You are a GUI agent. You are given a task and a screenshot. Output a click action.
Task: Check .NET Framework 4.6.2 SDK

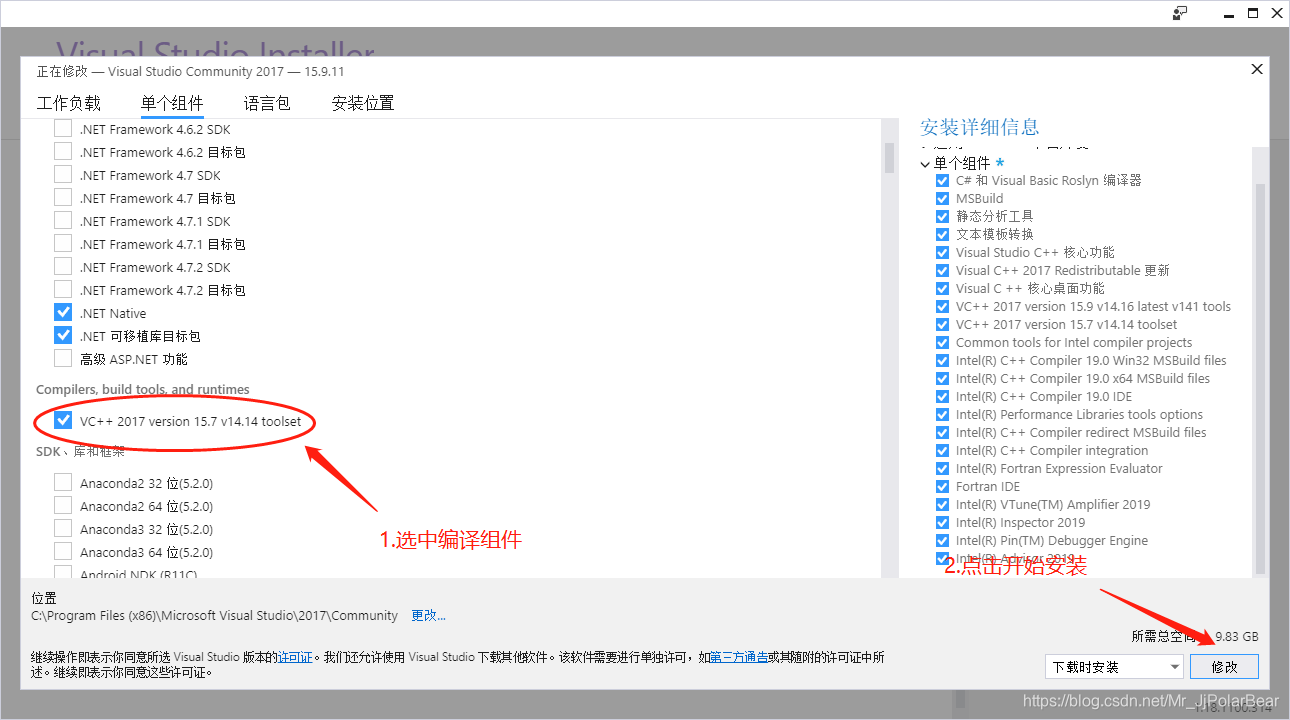click(x=63, y=129)
